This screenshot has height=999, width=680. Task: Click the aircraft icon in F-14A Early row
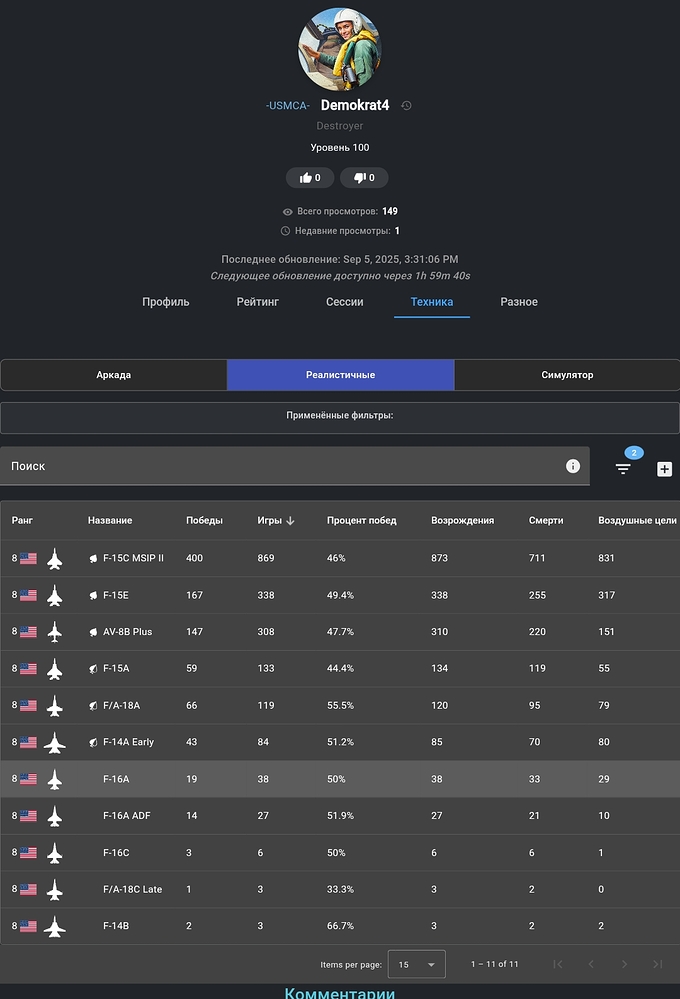[55, 743]
